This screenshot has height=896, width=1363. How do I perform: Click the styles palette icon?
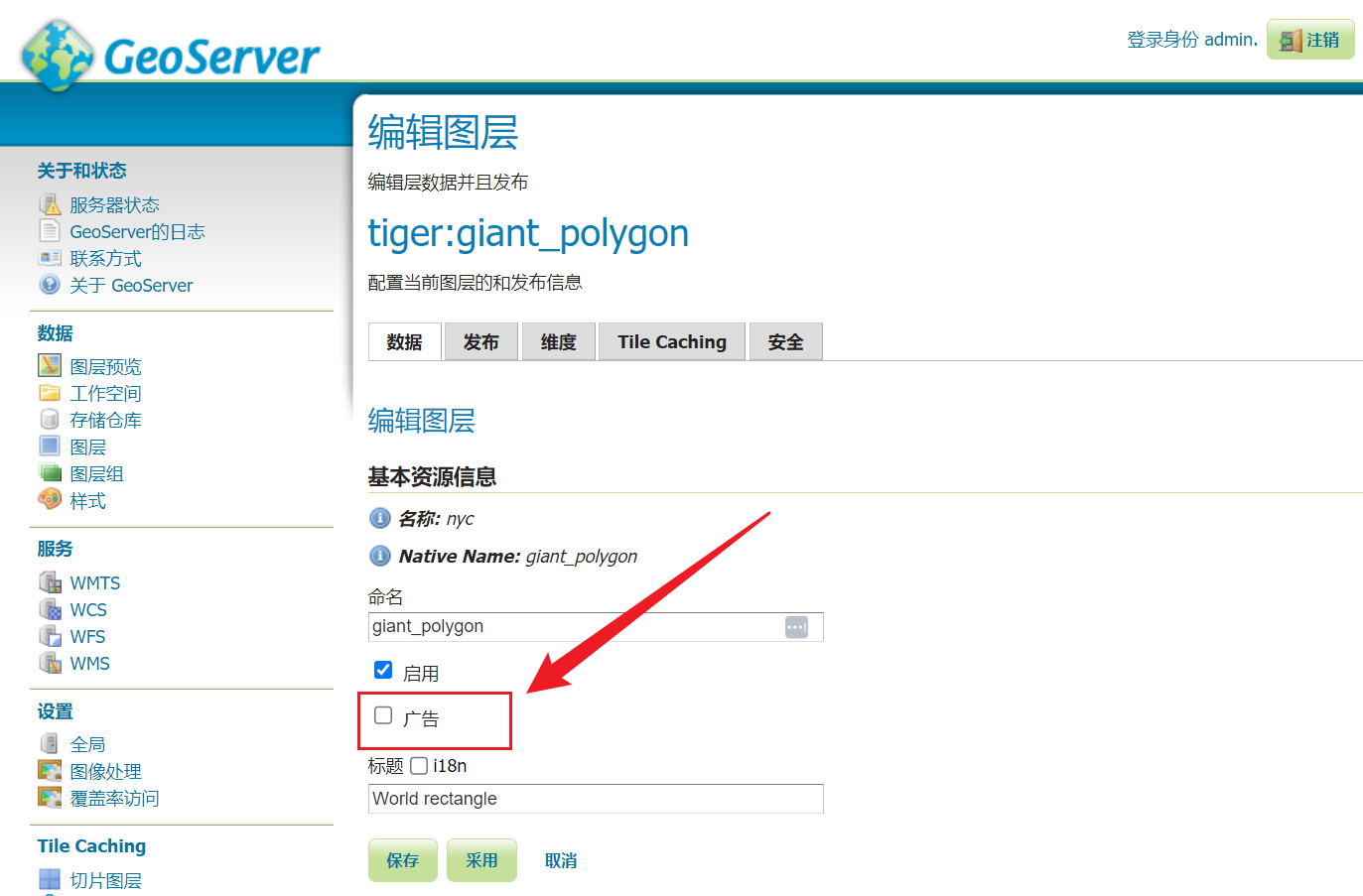pos(50,499)
